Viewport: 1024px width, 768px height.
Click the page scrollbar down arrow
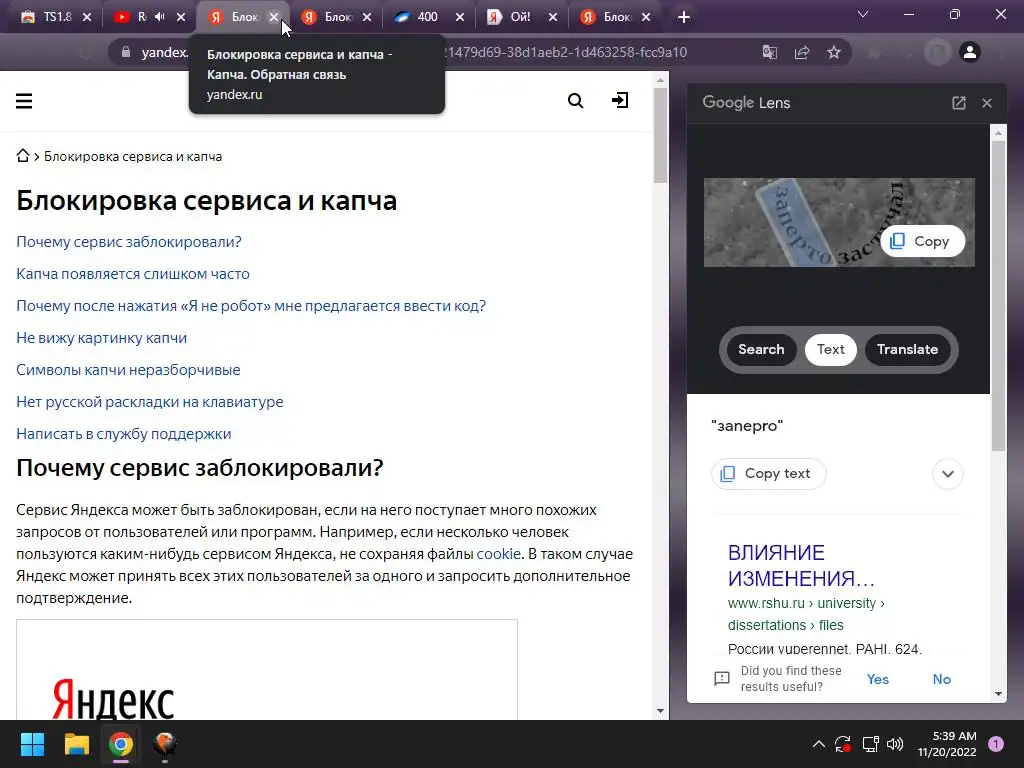point(660,711)
